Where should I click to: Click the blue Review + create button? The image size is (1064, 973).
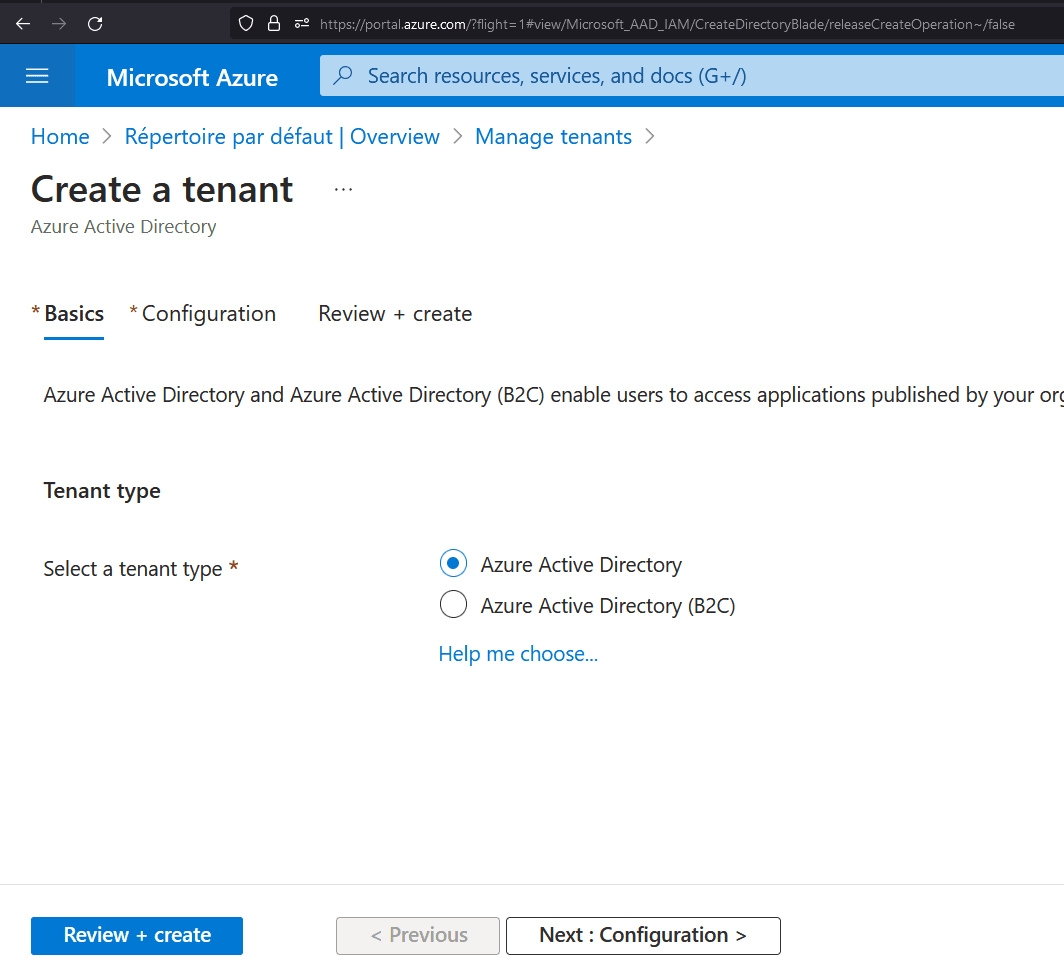point(137,935)
